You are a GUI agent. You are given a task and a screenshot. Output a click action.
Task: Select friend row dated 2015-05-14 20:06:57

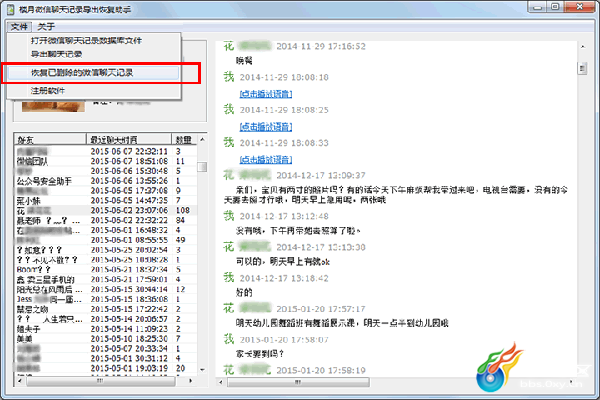pyautogui.click(x=106, y=319)
